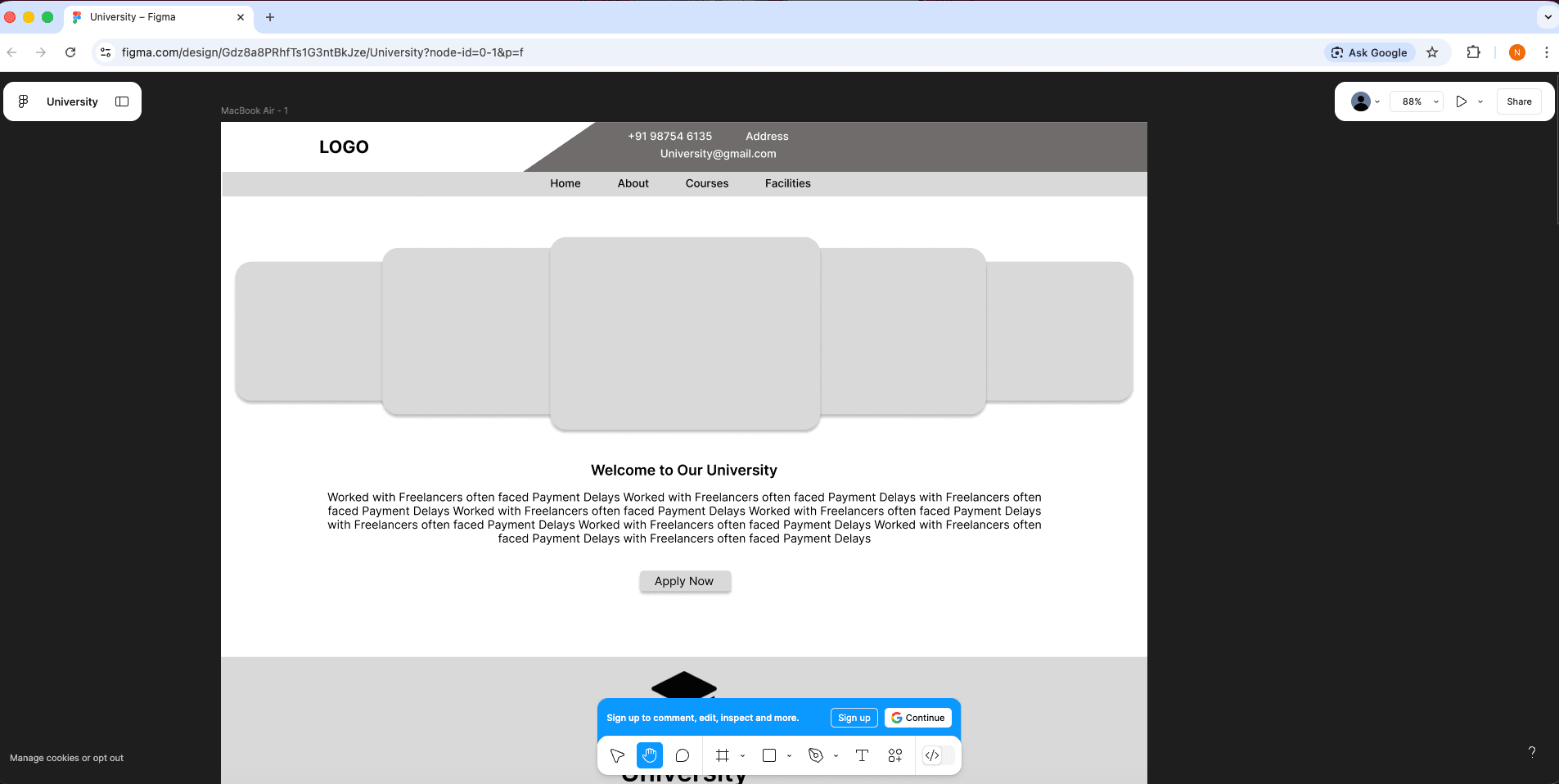Click the University file name

tap(72, 101)
